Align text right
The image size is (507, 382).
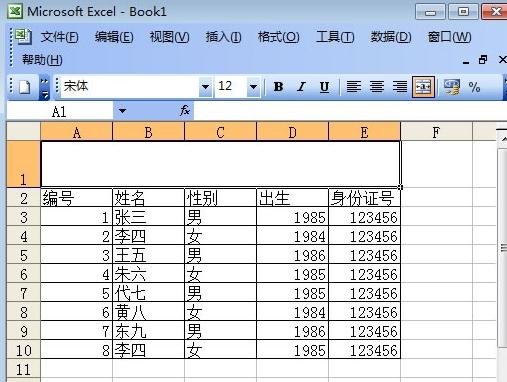(400, 87)
